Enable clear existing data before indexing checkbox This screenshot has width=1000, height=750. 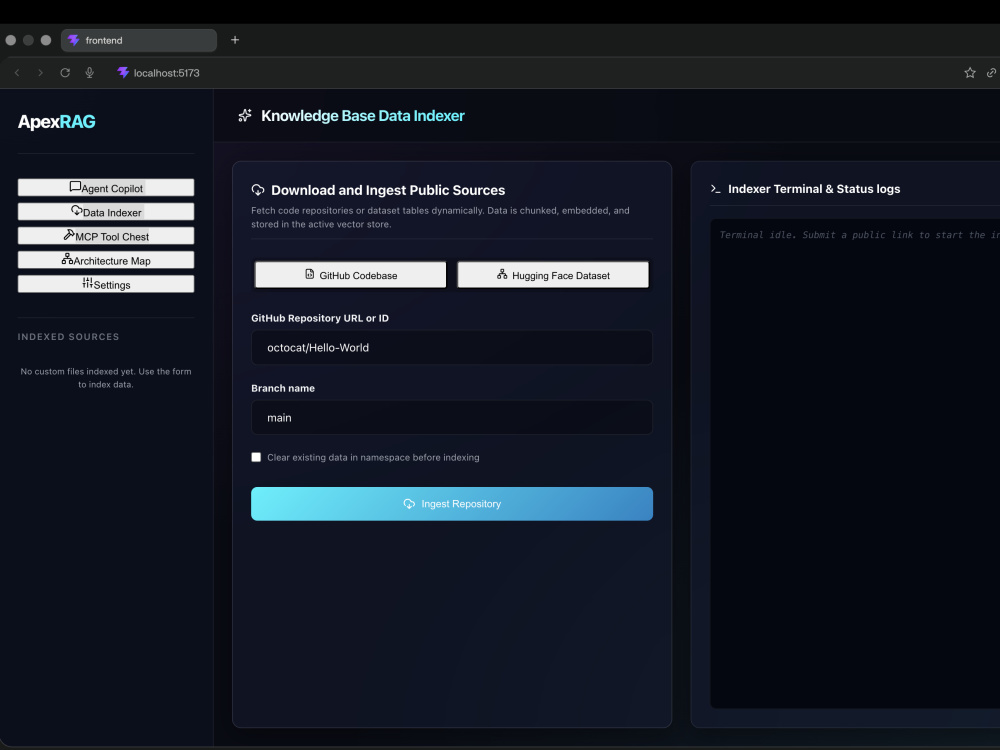click(256, 457)
